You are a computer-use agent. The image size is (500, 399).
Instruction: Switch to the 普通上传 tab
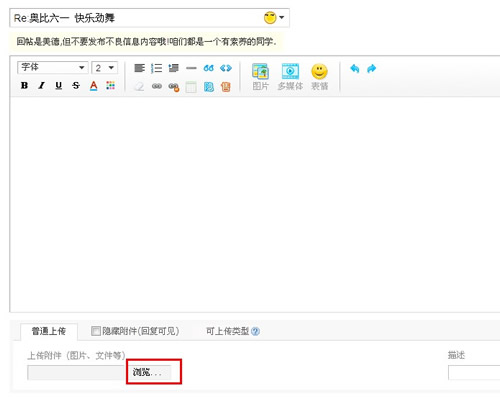pyautogui.click(x=49, y=331)
